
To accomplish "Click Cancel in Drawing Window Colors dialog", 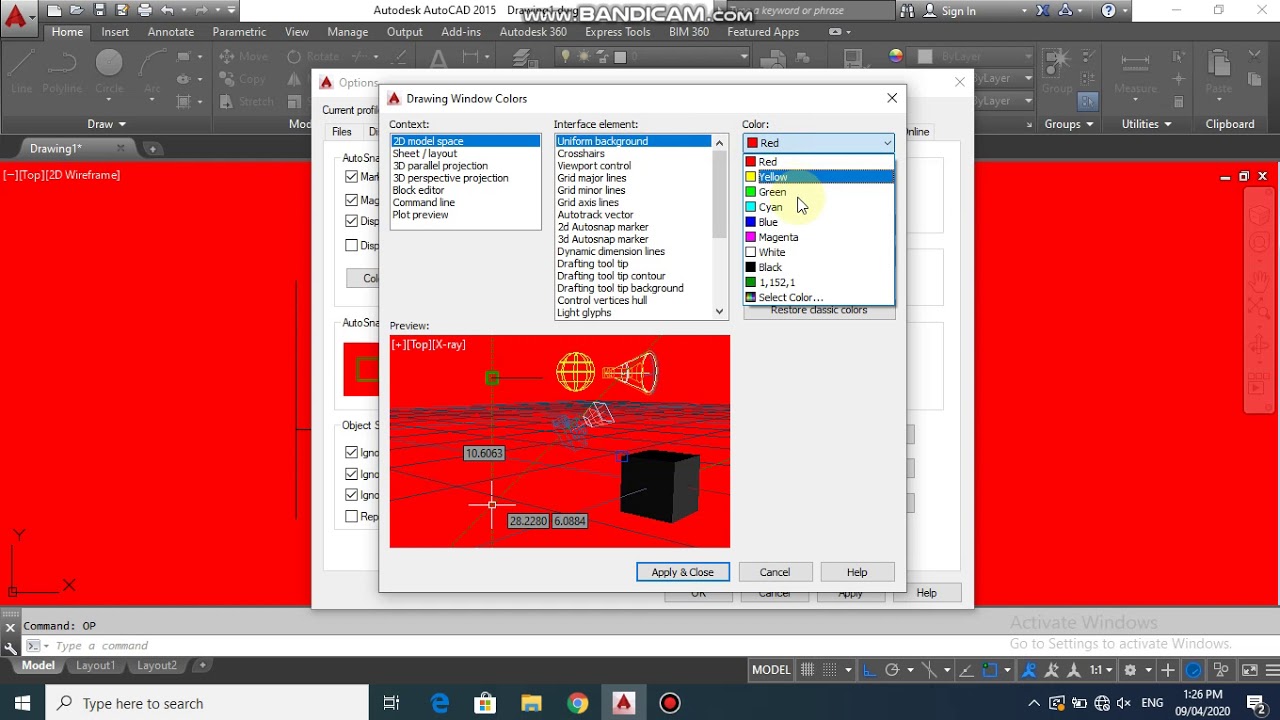I will (775, 572).
